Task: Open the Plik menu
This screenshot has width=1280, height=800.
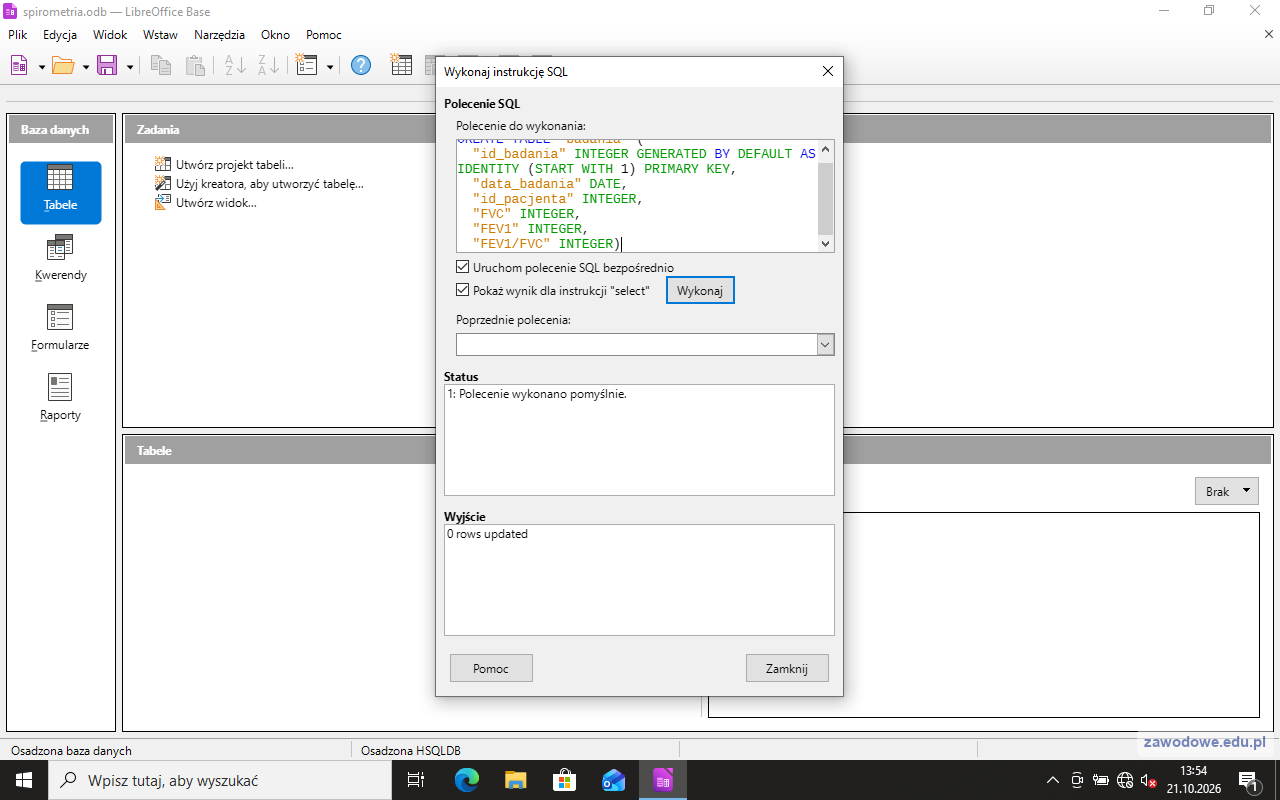Action: (x=17, y=34)
